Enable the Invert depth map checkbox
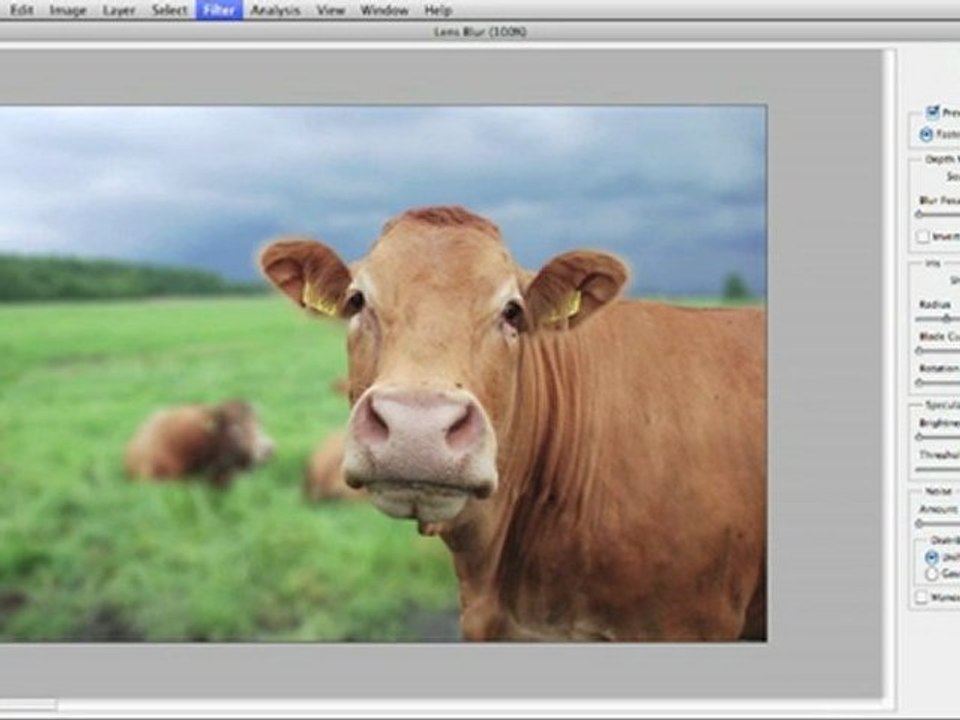The width and height of the screenshot is (960, 720). [x=923, y=236]
